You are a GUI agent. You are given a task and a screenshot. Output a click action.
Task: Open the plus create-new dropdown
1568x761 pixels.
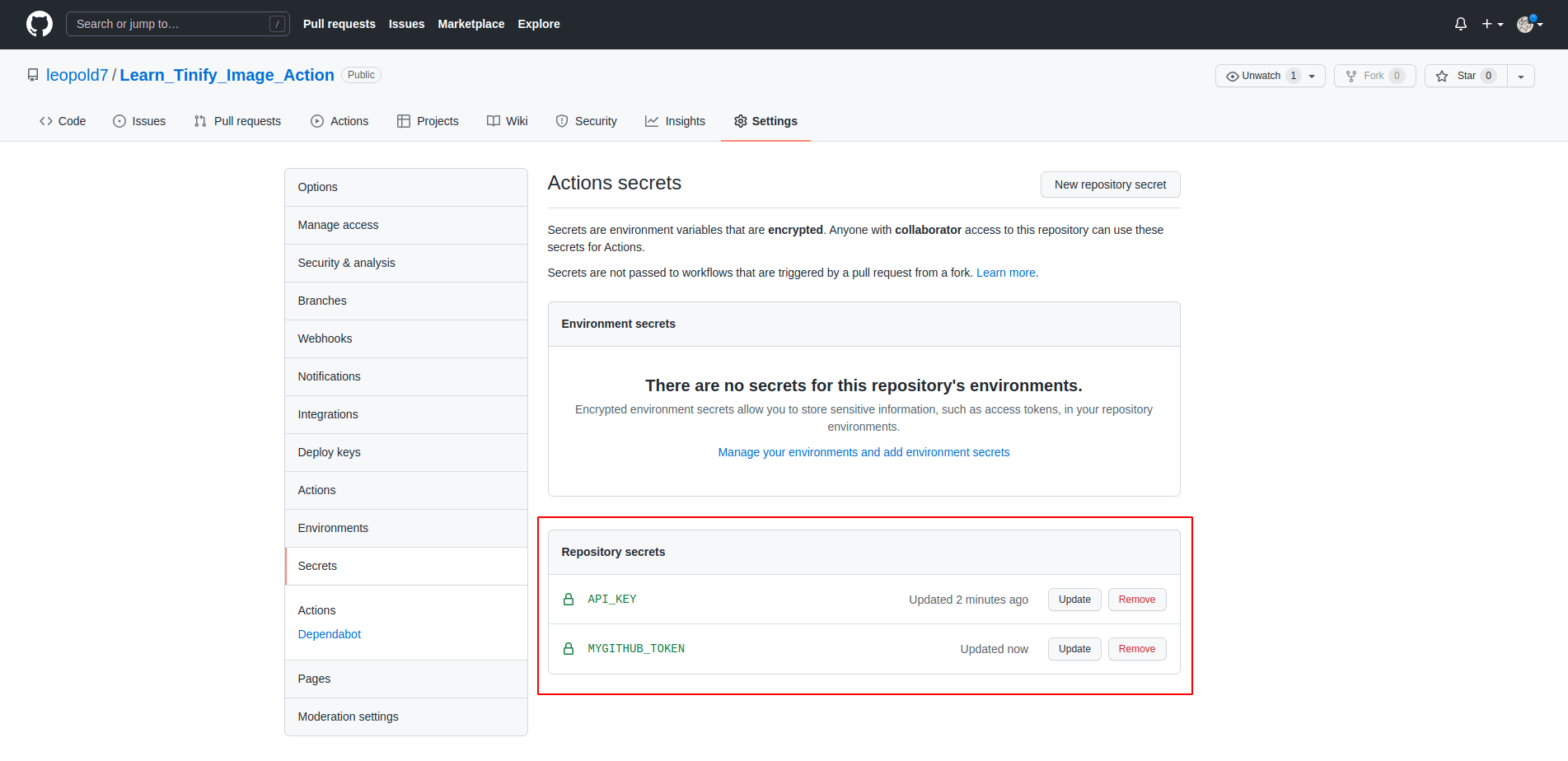(x=1491, y=24)
